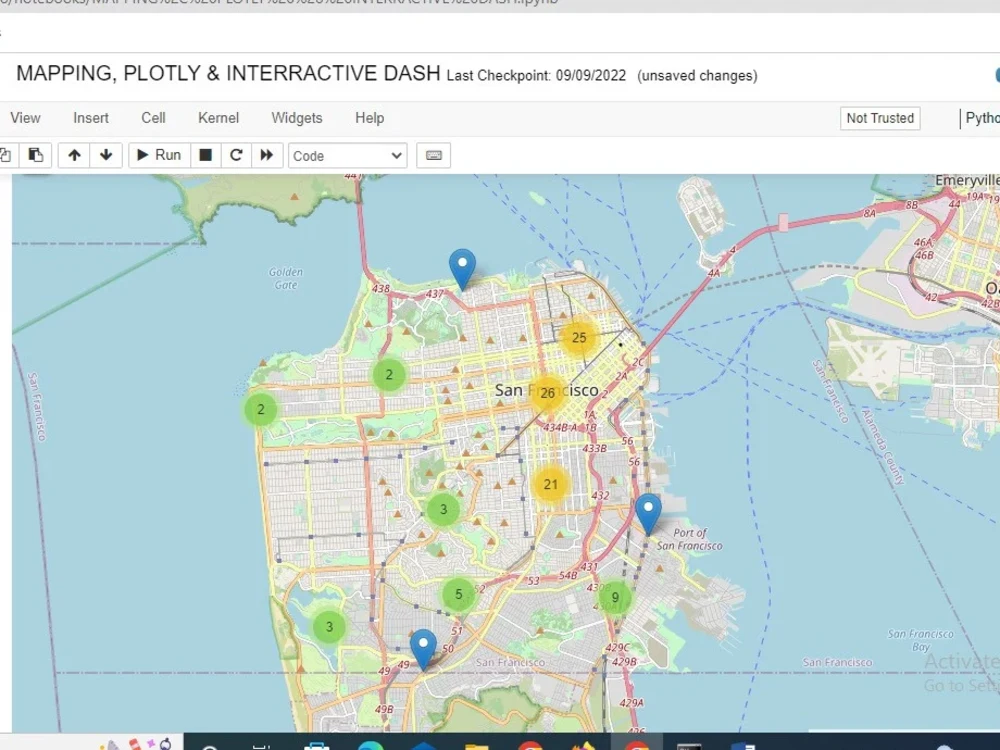Click the orange cluster marker labeled 25
The image size is (1000, 750).
(579, 338)
